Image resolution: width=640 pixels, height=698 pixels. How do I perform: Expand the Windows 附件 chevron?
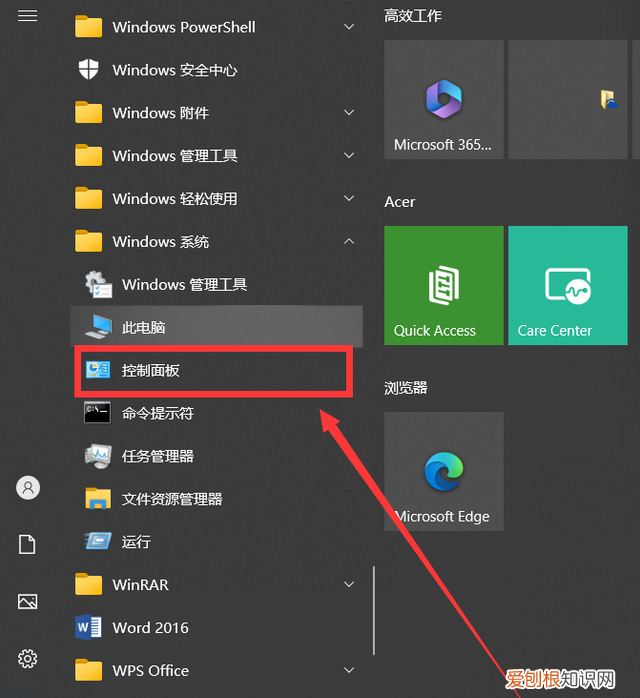click(x=349, y=112)
